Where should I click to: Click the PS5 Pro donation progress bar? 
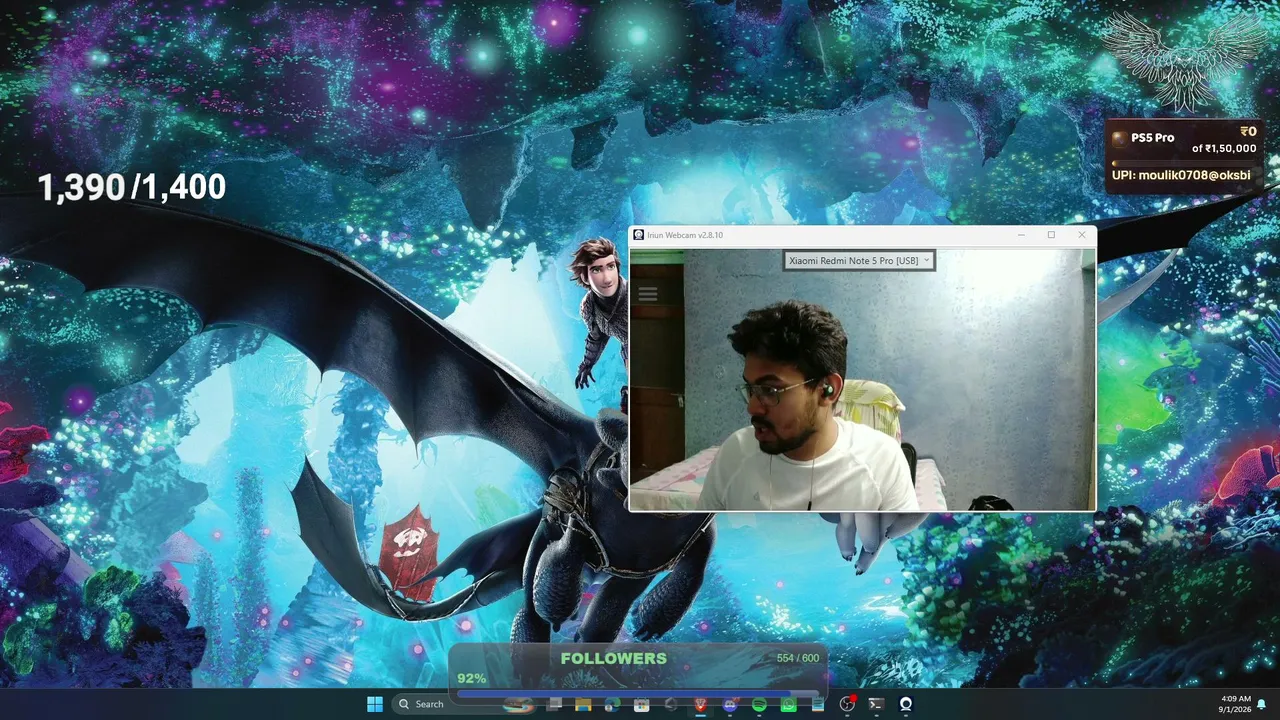tap(1184, 162)
